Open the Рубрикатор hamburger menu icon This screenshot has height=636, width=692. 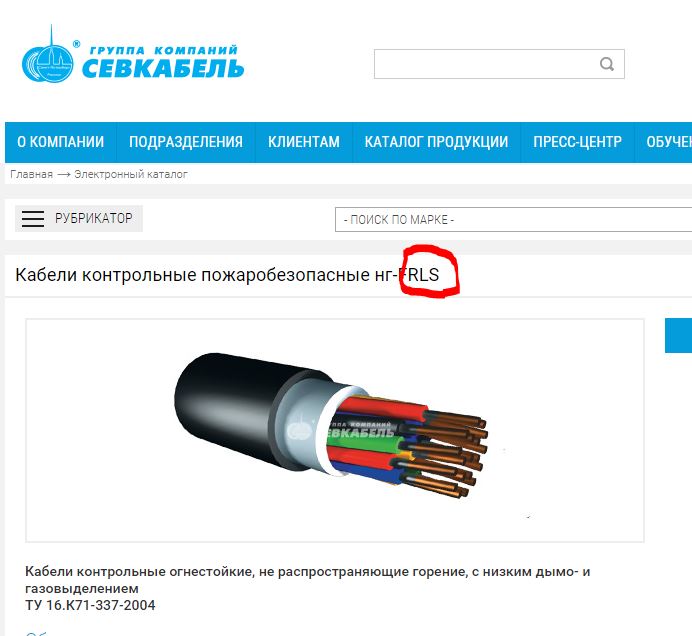33,218
